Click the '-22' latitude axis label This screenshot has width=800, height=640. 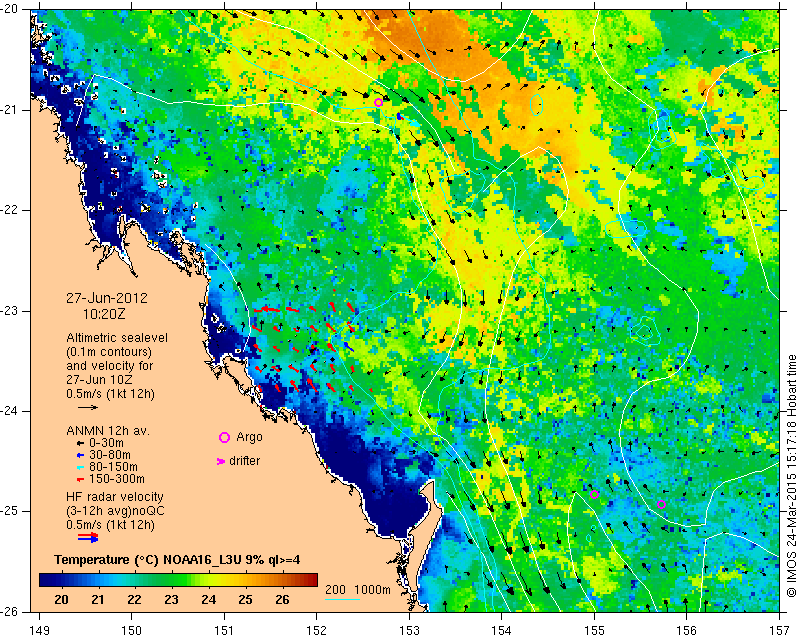(x=9, y=210)
